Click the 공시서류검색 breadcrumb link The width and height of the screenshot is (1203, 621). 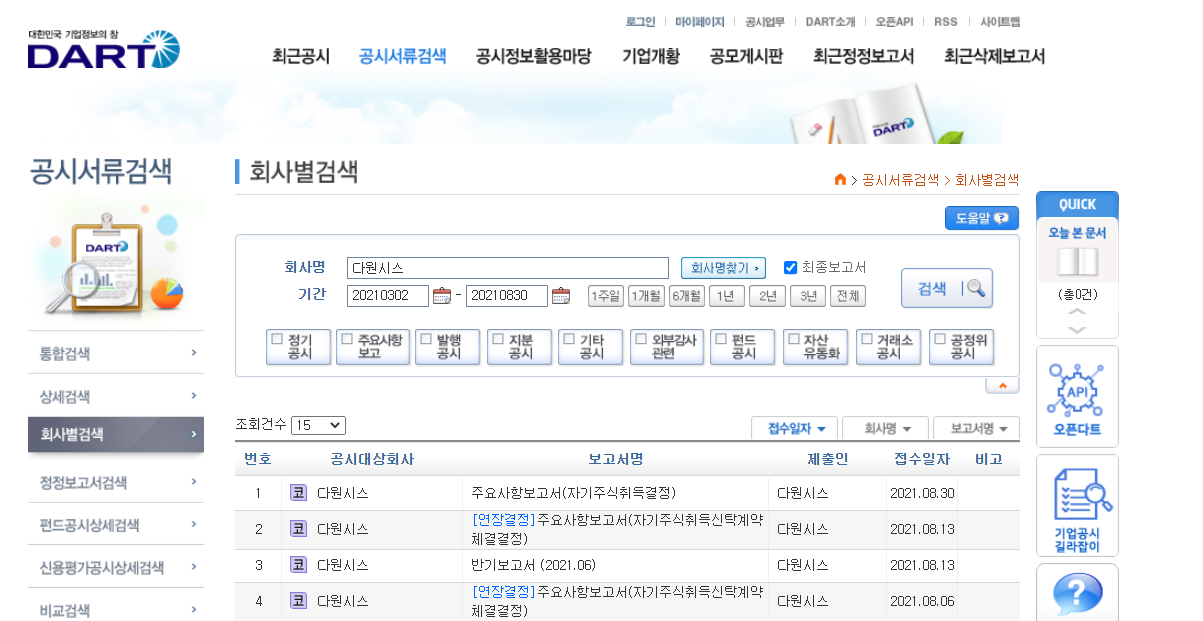click(x=901, y=180)
